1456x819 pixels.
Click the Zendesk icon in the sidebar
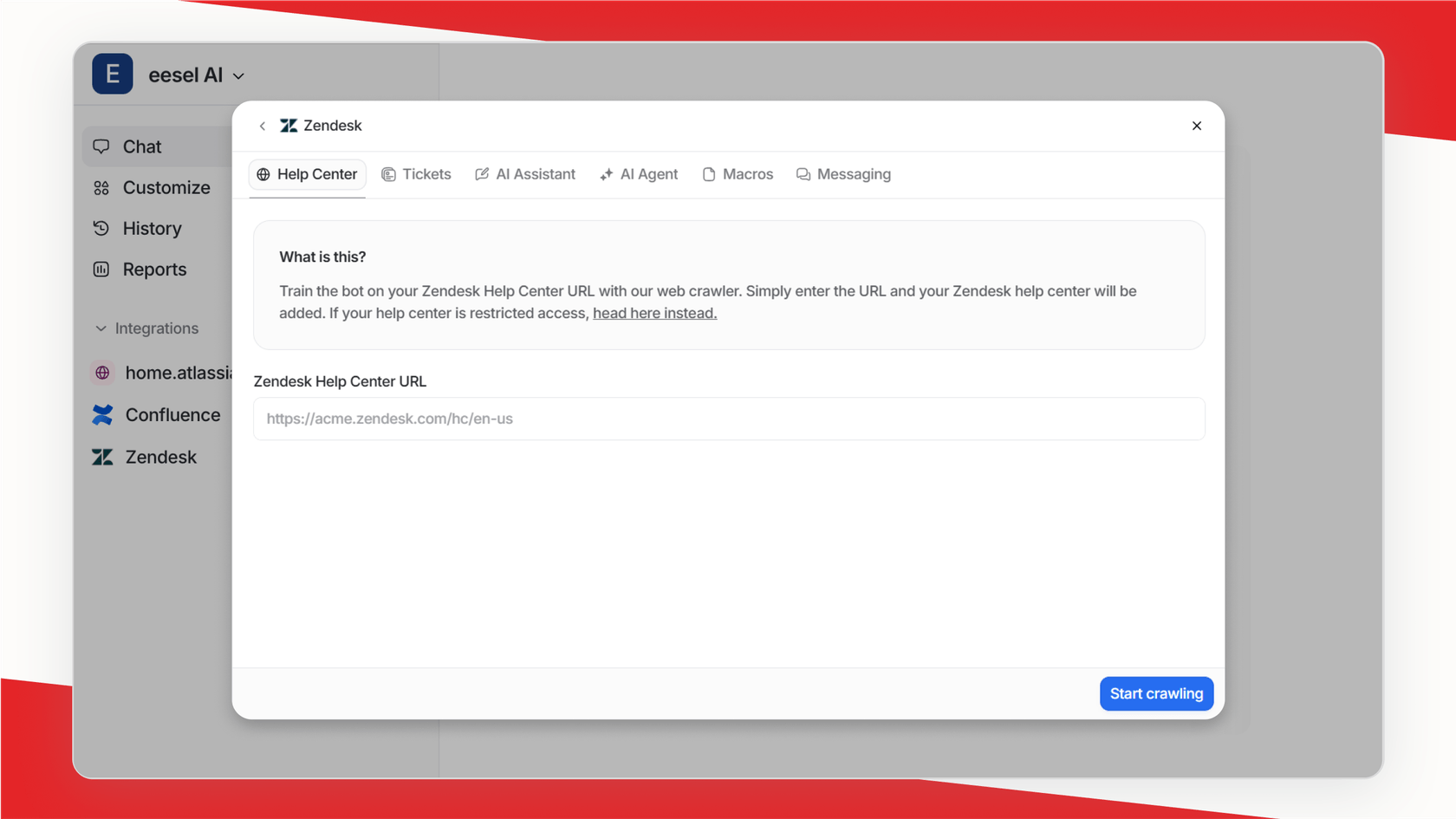[102, 457]
